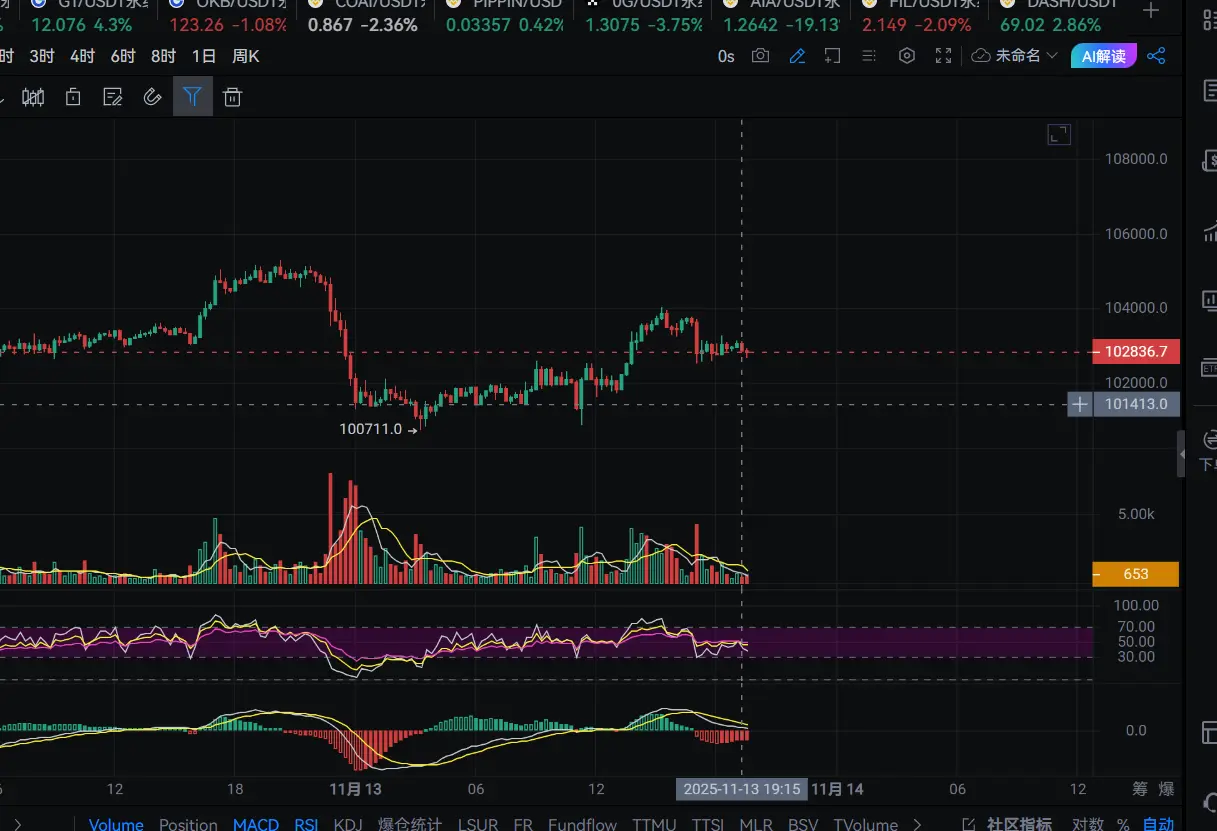Open the ETF sidebar icon
This screenshot has height=831, width=1217.
(x=1209, y=367)
